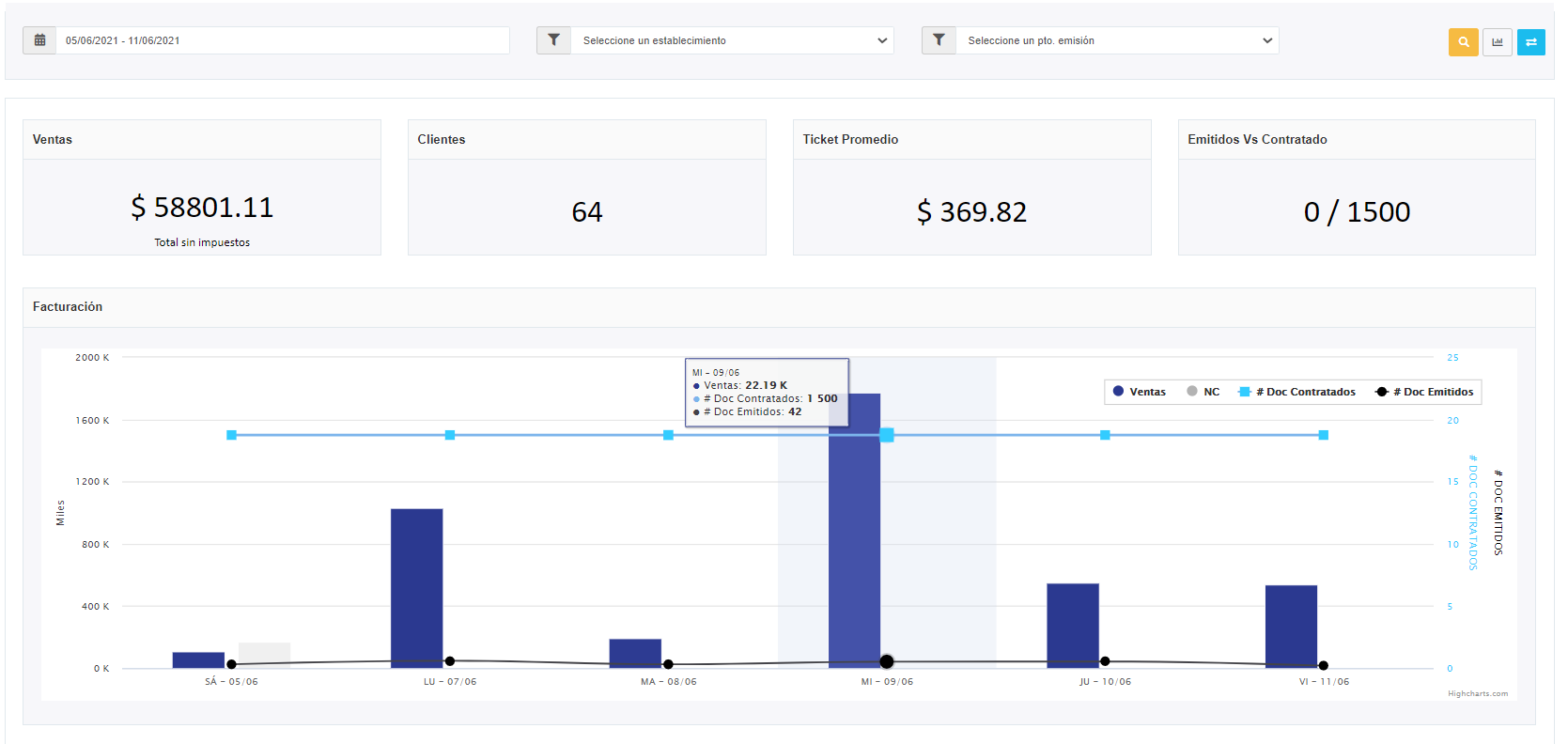This screenshot has height=744, width=1568.
Task: Open the 'Seleccione un establecimiento' dropdown
Action: (x=733, y=40)
